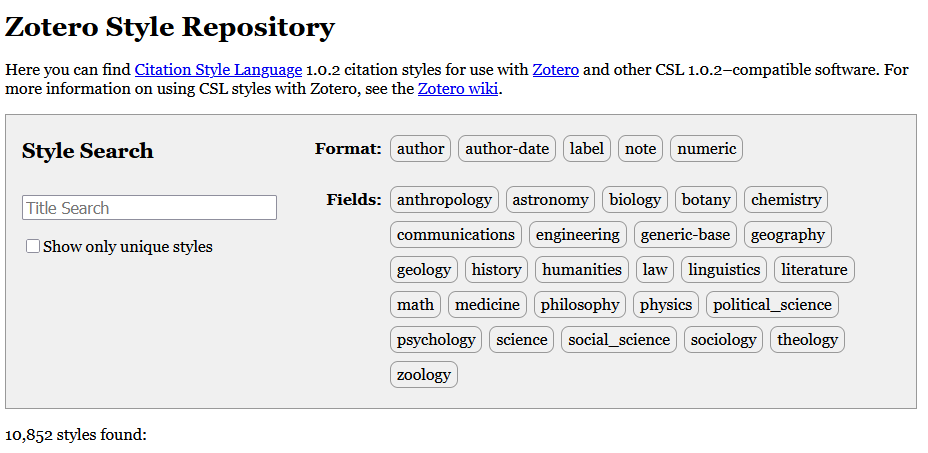928x453 pixels.
Task: Filter styles by medicine
Action: [x=487, y=304]
